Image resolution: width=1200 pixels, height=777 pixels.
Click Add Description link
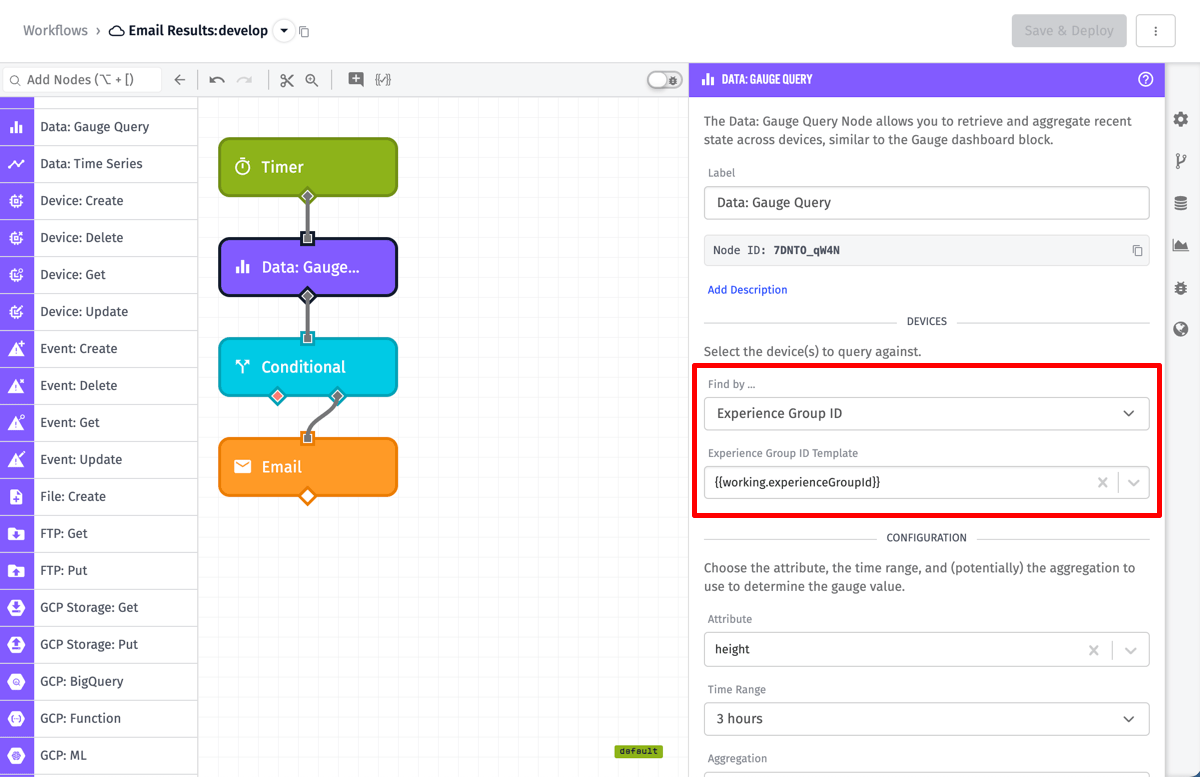tap(747, 290)
